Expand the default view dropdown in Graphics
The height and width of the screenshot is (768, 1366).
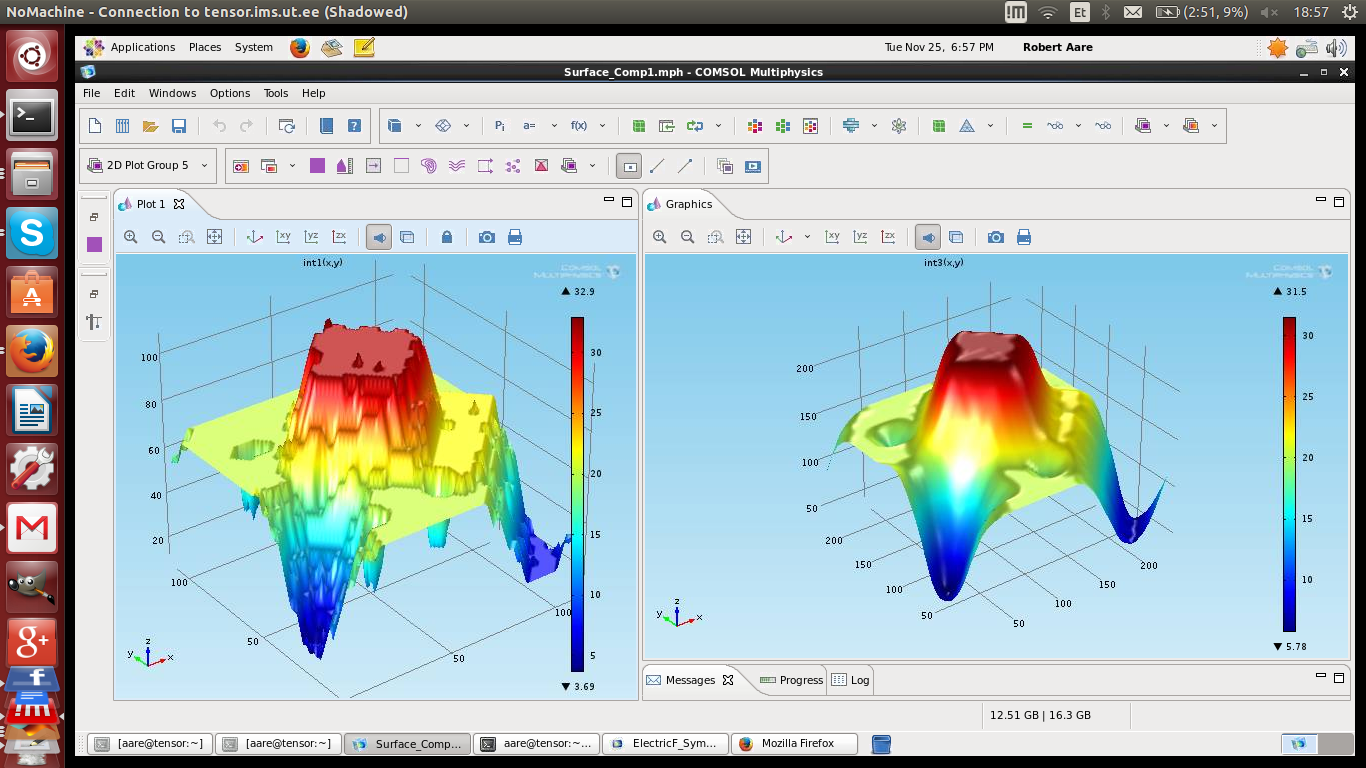(807, 237)
